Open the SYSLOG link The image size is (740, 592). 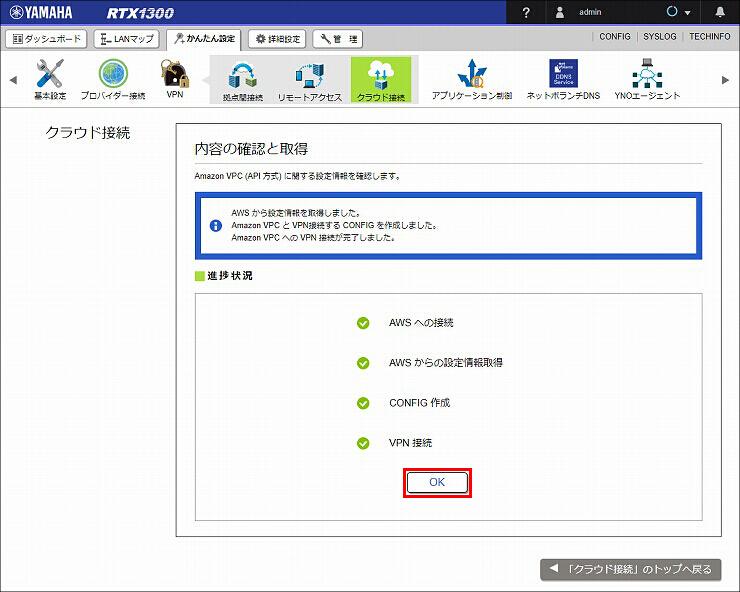coord(660,36)
